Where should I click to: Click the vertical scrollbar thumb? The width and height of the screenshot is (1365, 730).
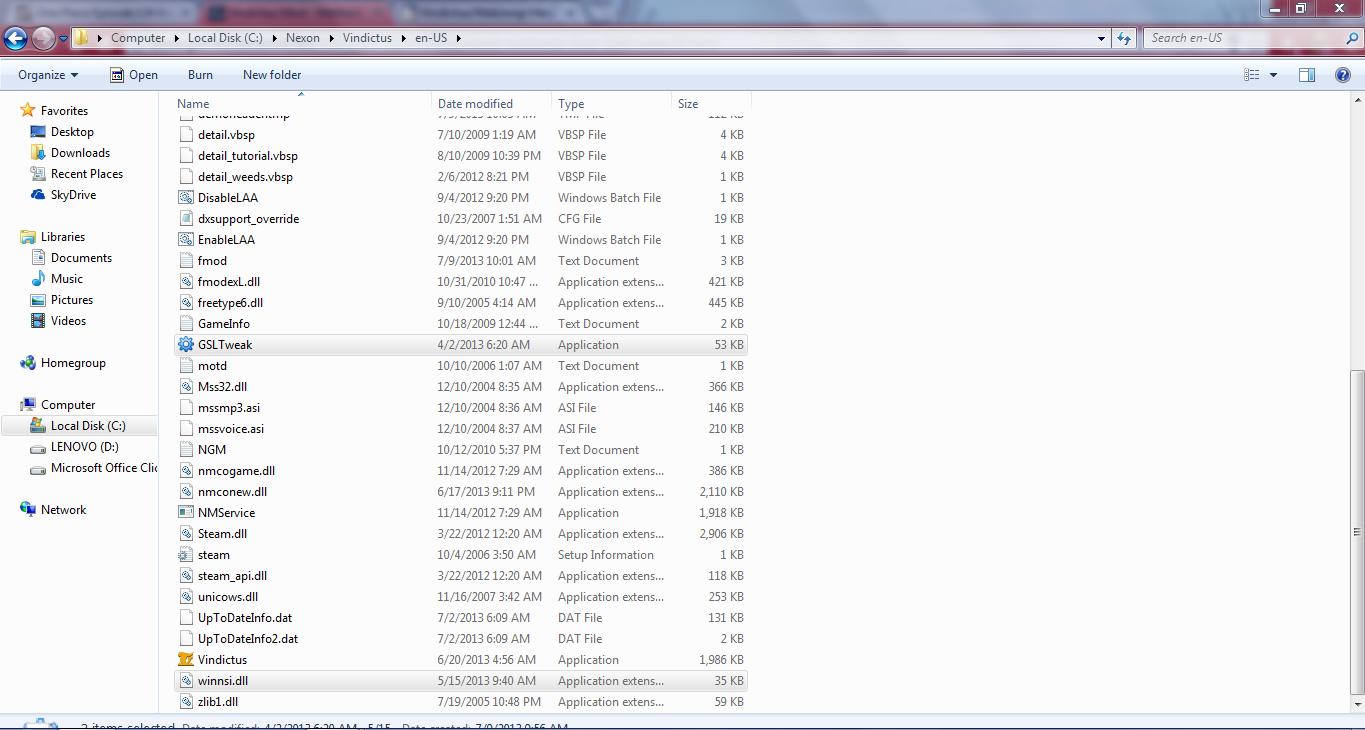pos(1356,530)
